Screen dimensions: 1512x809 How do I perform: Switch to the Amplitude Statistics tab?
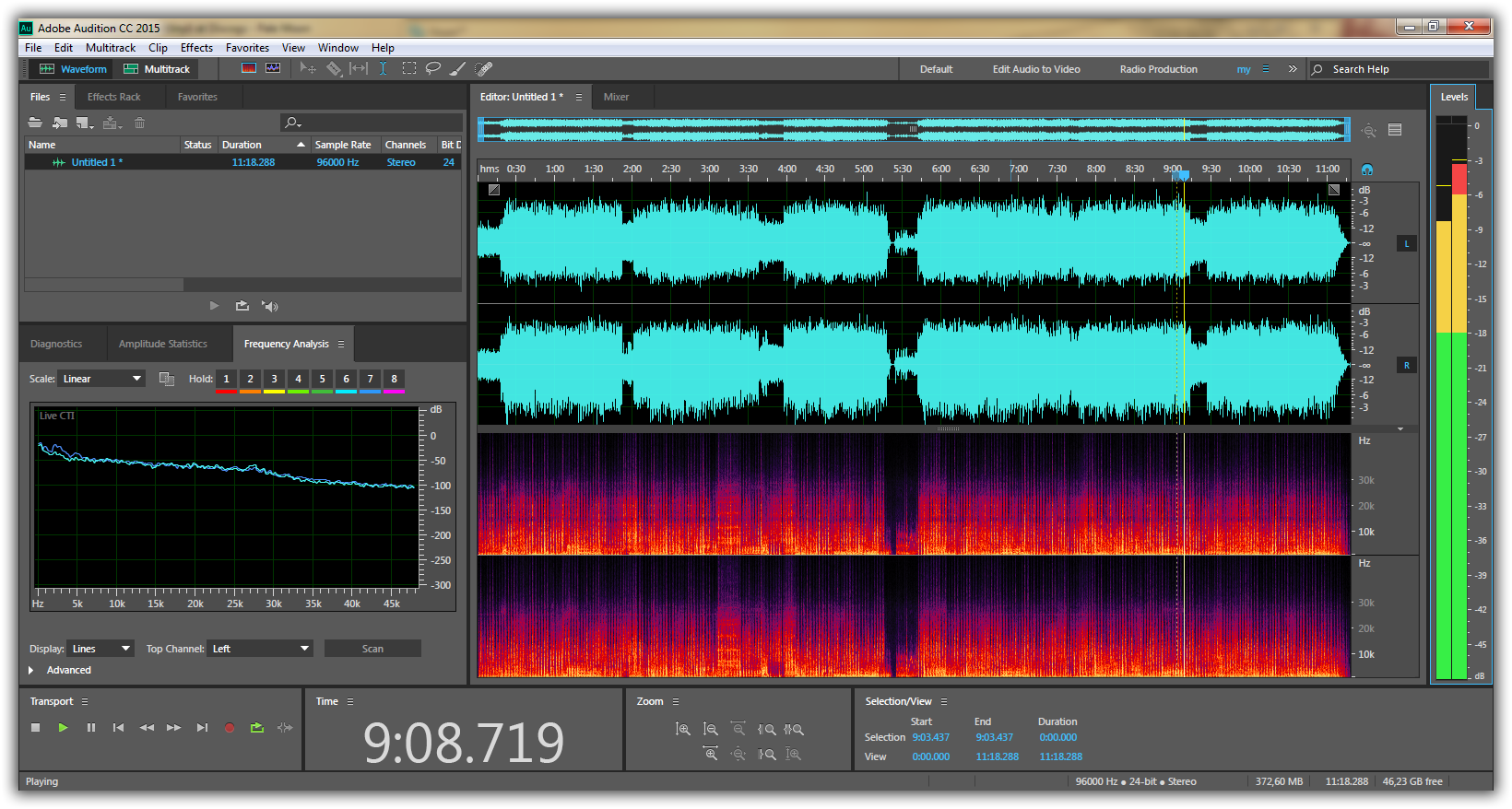(163, 344)
